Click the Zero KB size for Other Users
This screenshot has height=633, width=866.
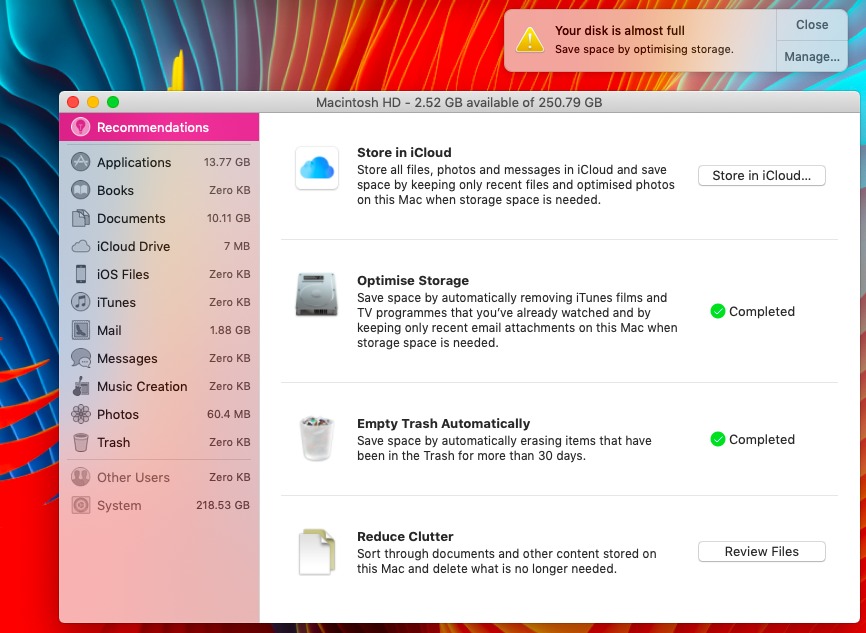point(230,477)
